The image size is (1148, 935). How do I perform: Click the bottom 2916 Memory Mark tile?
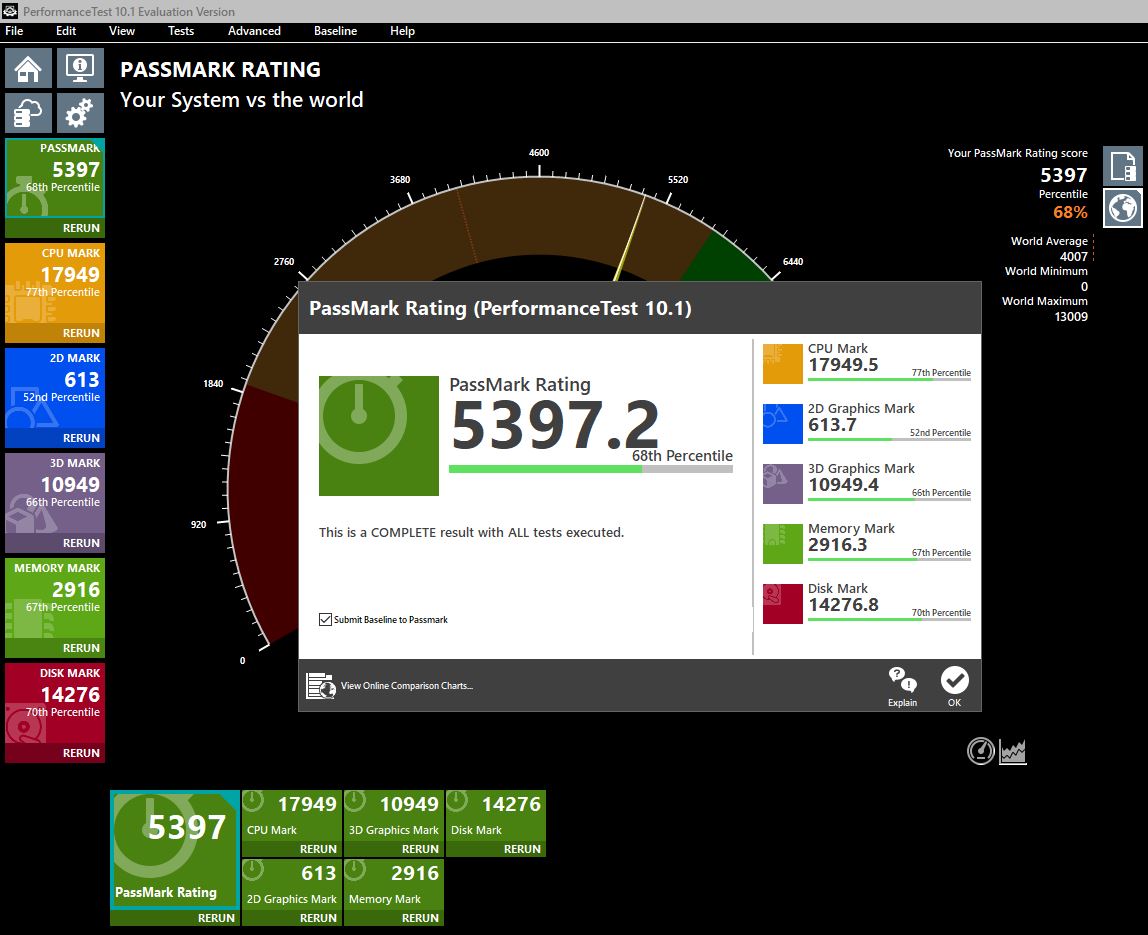pyautogui.click(x=394, y=884)
